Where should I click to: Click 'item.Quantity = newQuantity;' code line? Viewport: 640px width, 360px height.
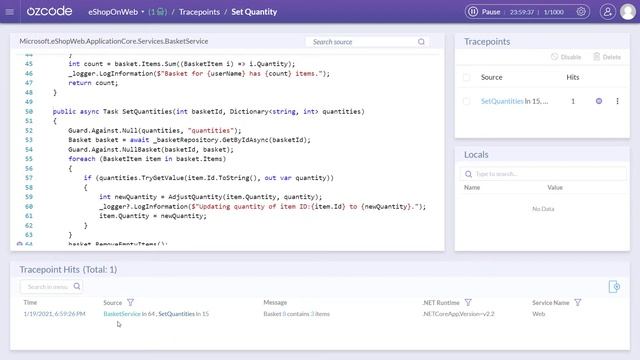[153, 216]
